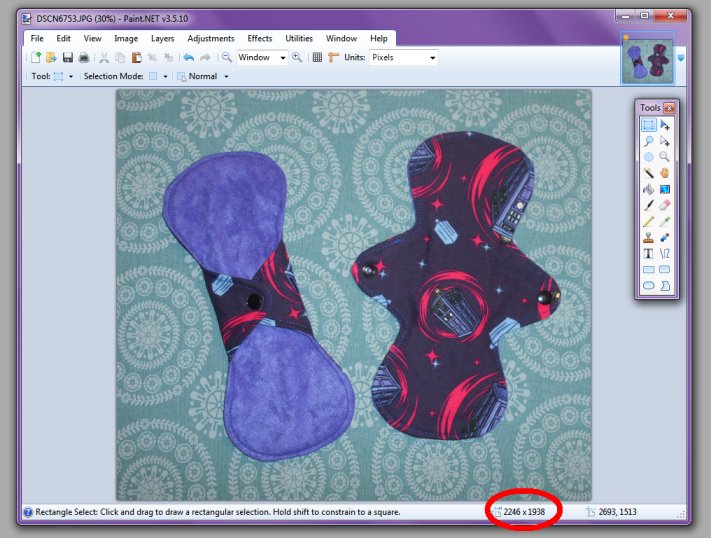Expand the Units Pixels dropdown
The height and width of the screenshot is (538, 711).
coord(432,58)
